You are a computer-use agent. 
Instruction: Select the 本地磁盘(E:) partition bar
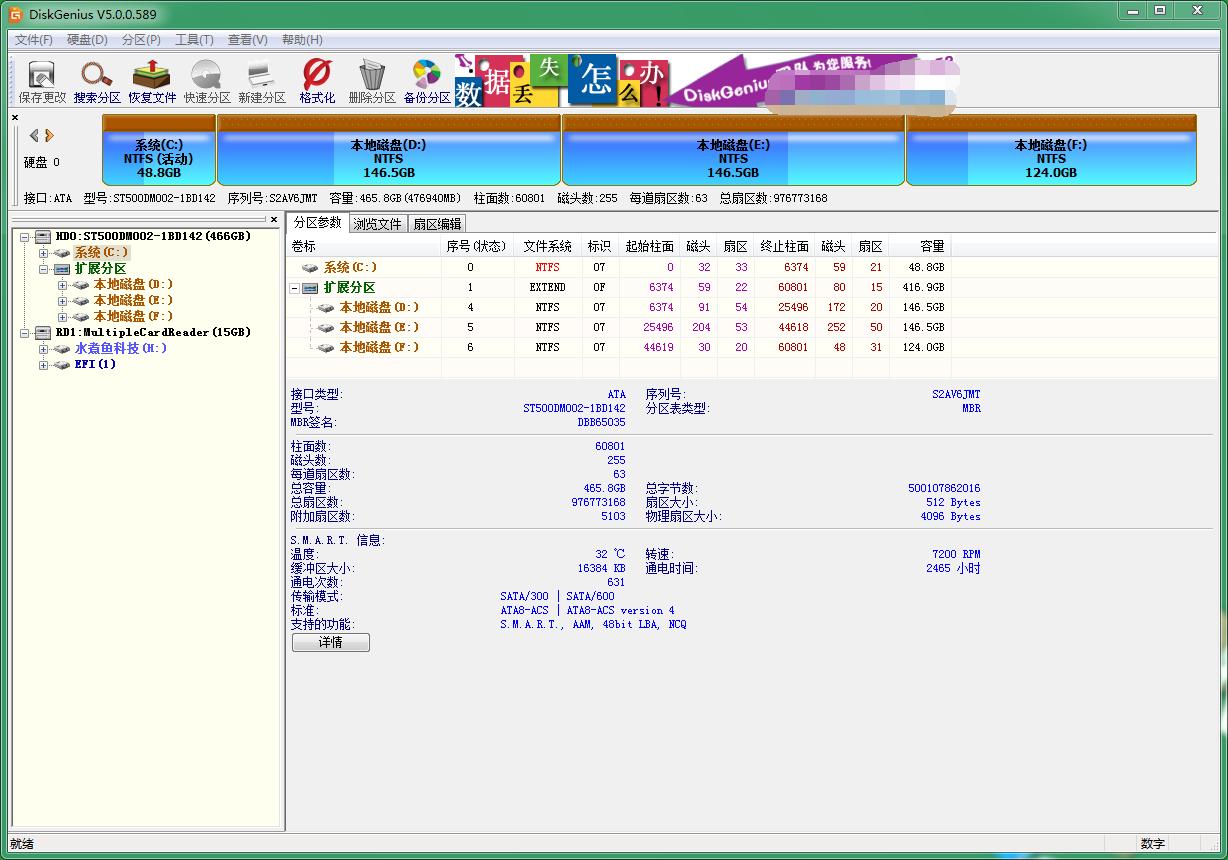[733, 151]
